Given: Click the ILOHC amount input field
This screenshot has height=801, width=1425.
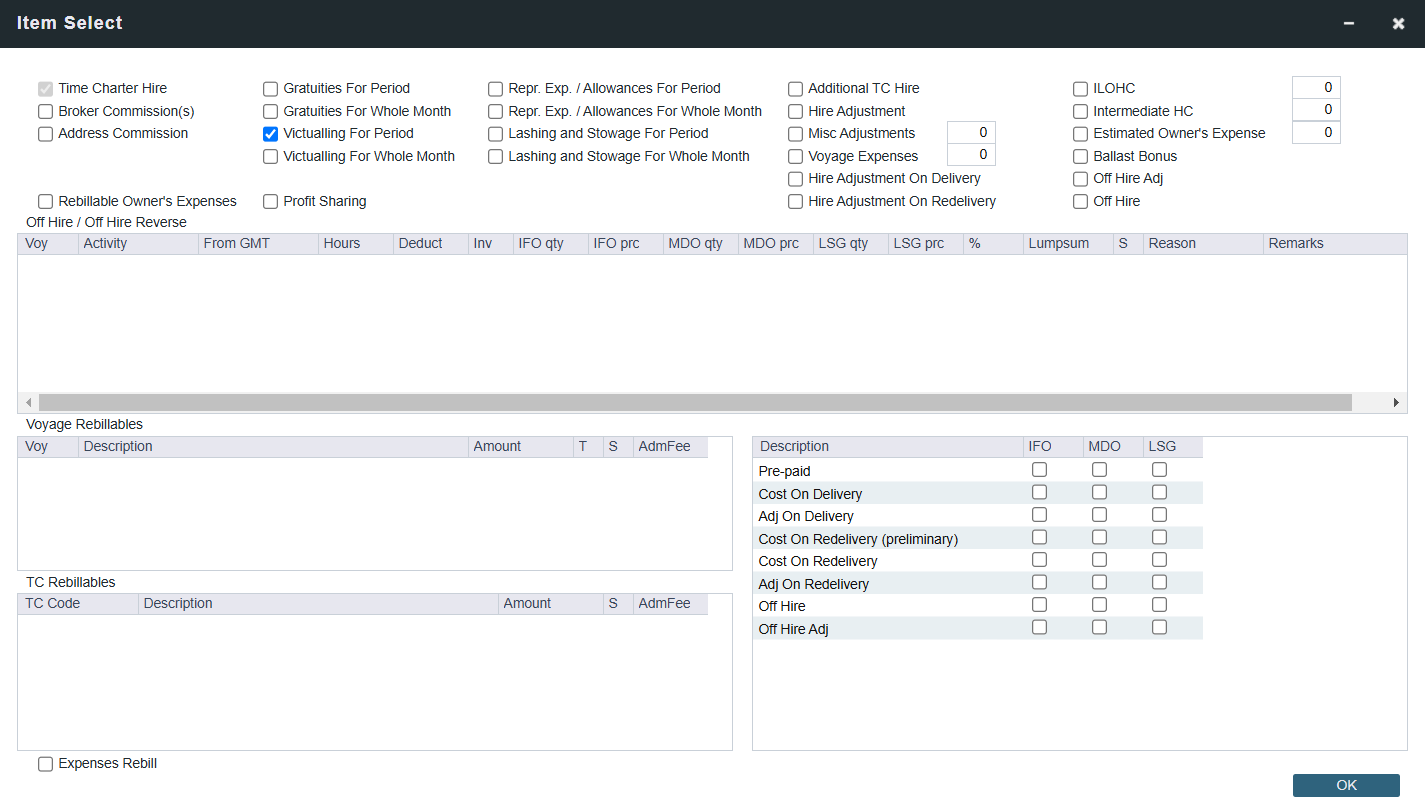Looking at the screenshot, I should (x=1316, y=88).
